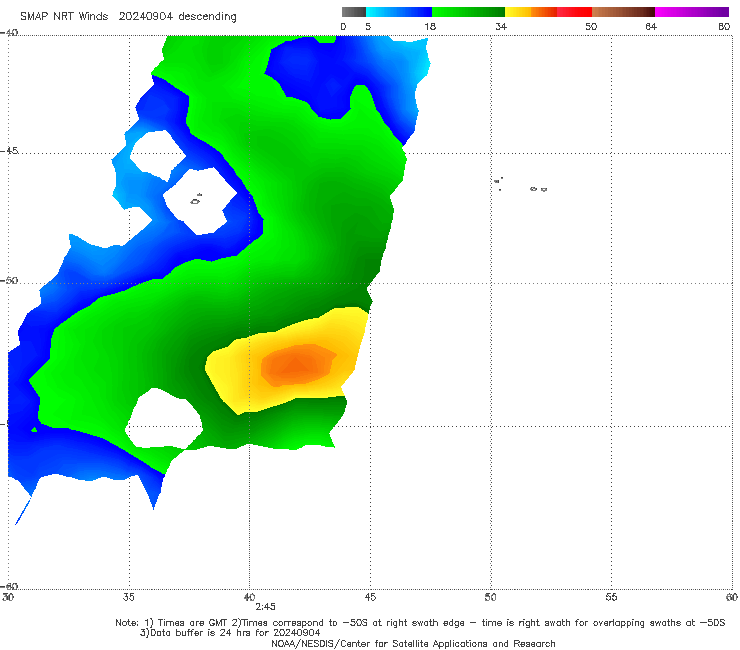The width and height of the screenshot is (740, 650).
Task: Click the orange peak wind core on the map
Action: pos(297,365)
